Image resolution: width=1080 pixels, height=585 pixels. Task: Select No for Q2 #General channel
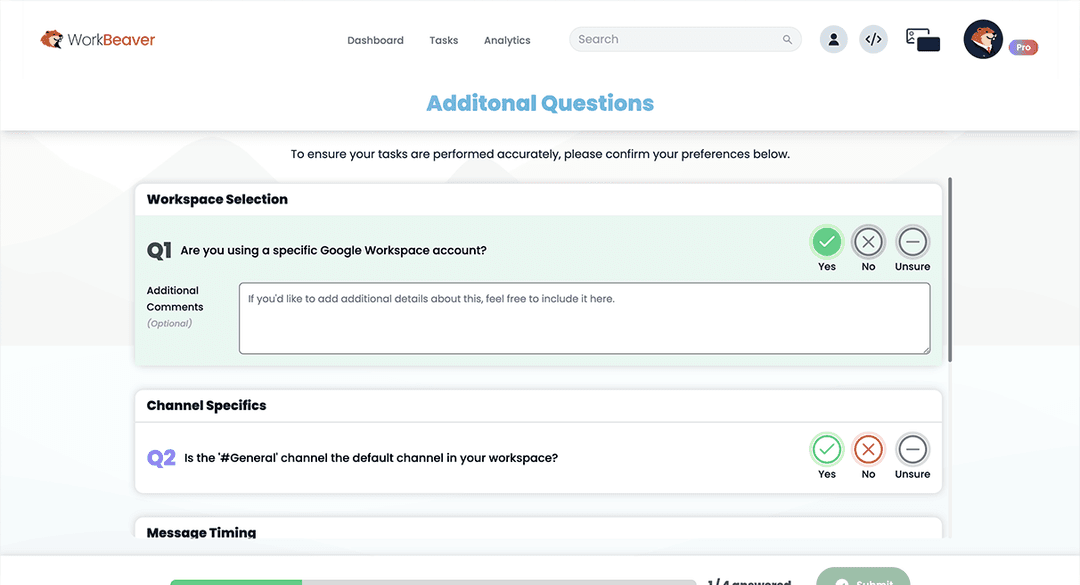[868, 449]
